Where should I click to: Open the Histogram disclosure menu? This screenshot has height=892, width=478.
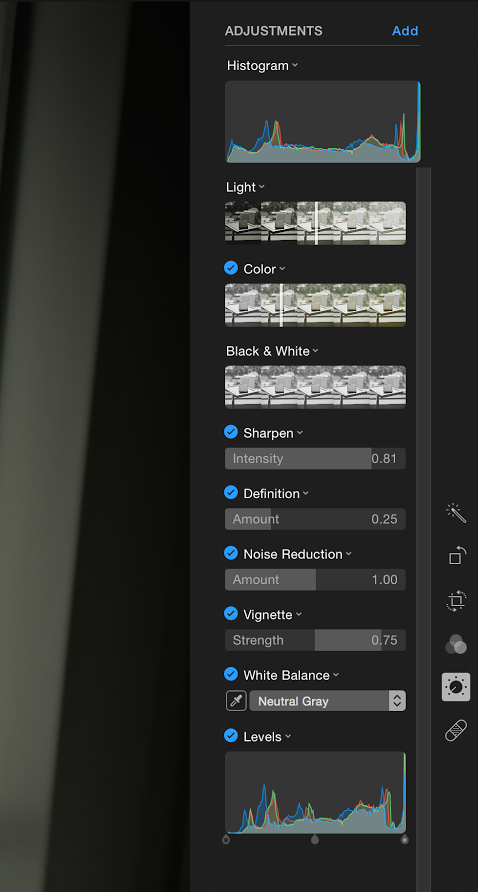pyautogui.click(x=295, y=65)
